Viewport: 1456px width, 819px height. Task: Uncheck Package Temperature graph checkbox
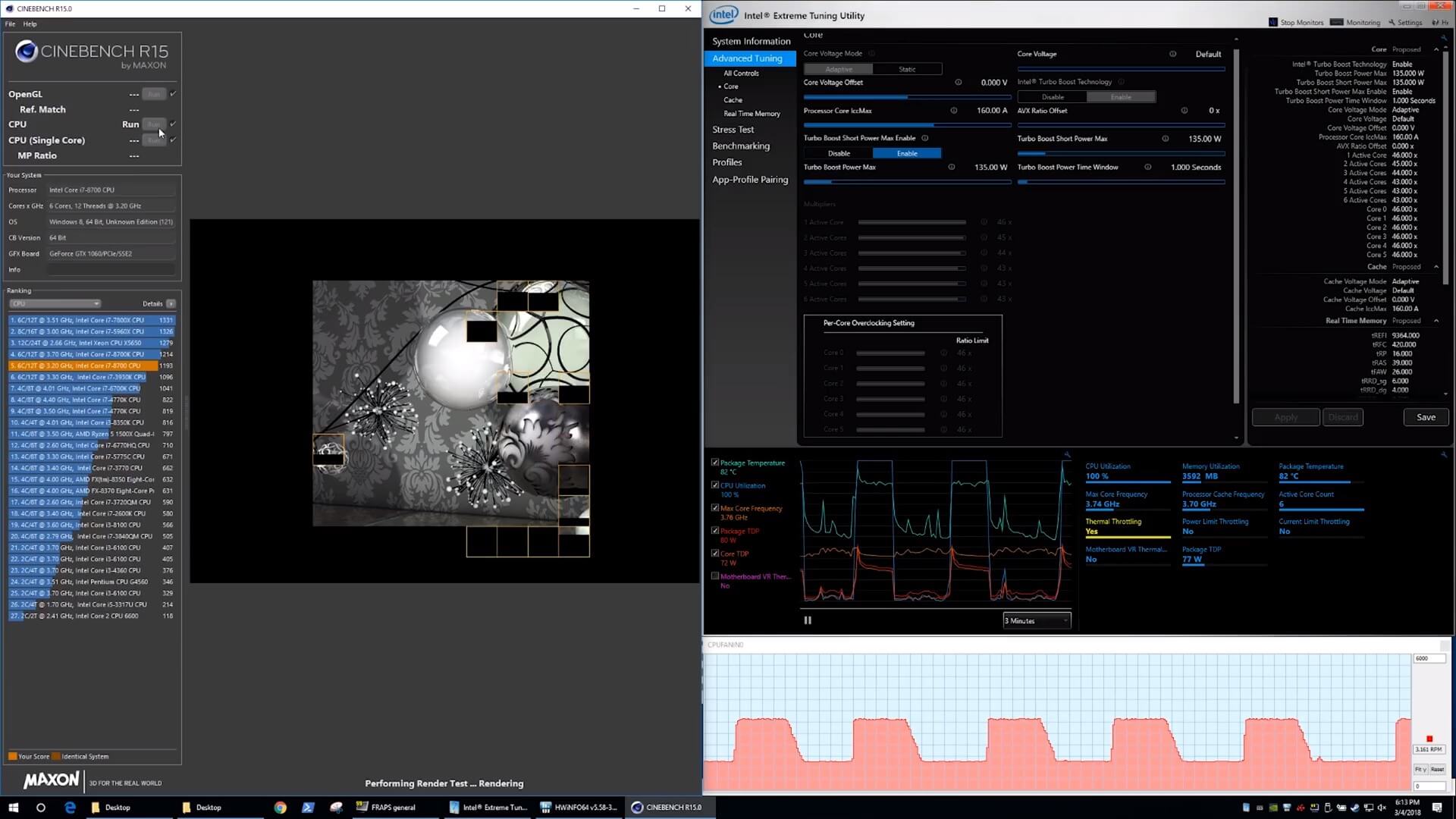tap(715, 463)
